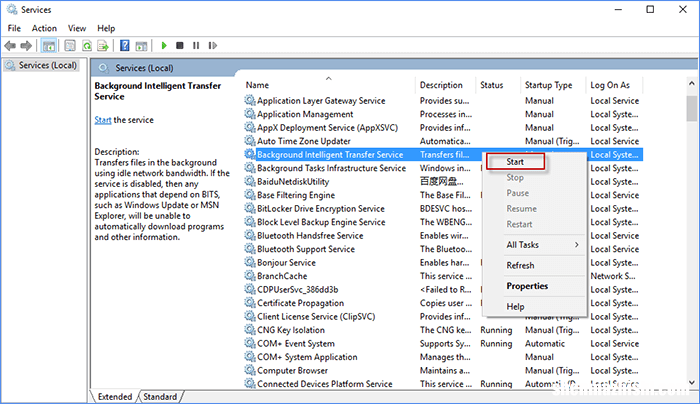The height and width of the screenshot is (404, 700).
Task: Click the vertical scrollbar down arrow
Action: click(x=692, y=383)
